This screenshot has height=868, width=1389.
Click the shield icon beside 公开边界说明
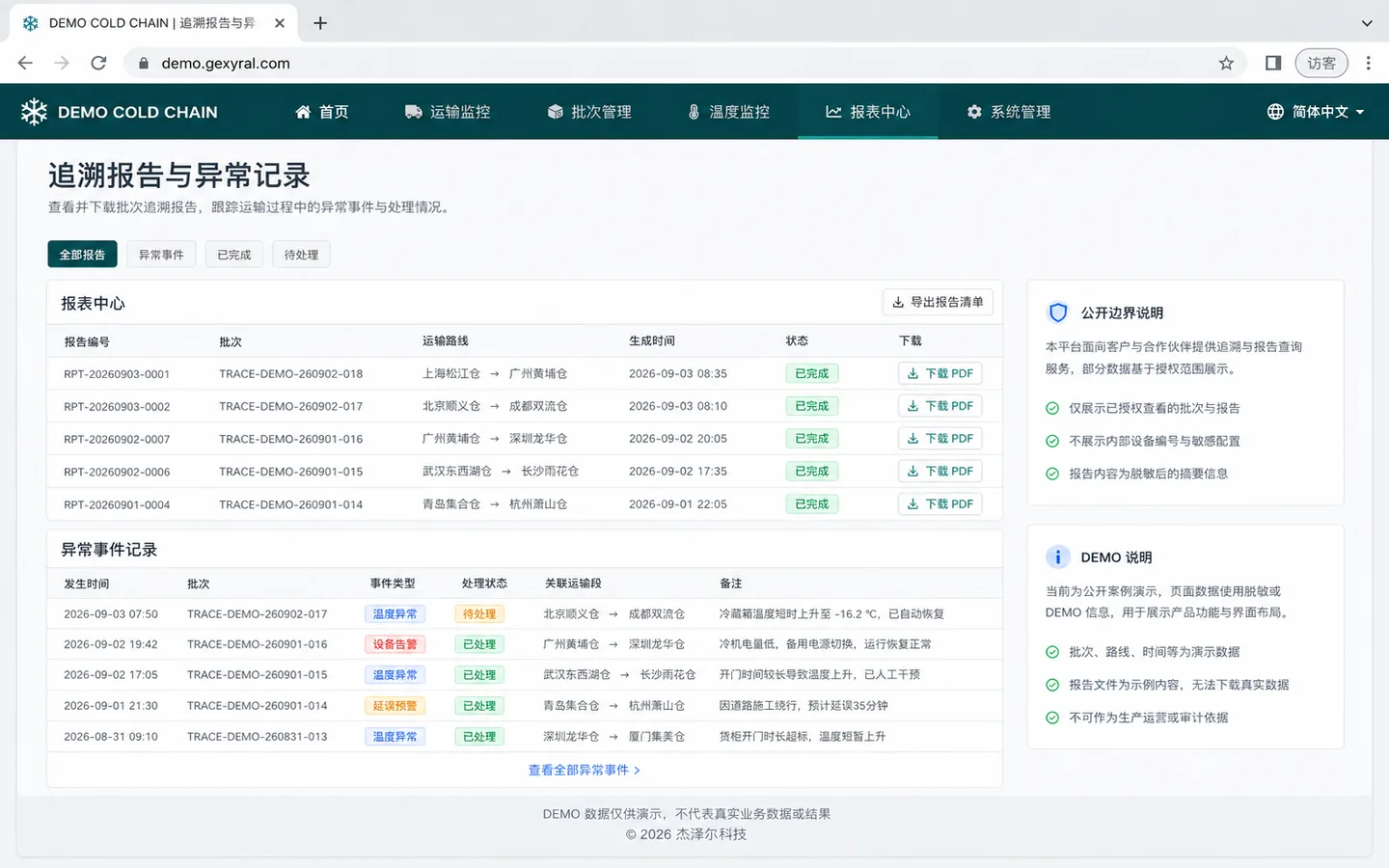click(1058, 312)
